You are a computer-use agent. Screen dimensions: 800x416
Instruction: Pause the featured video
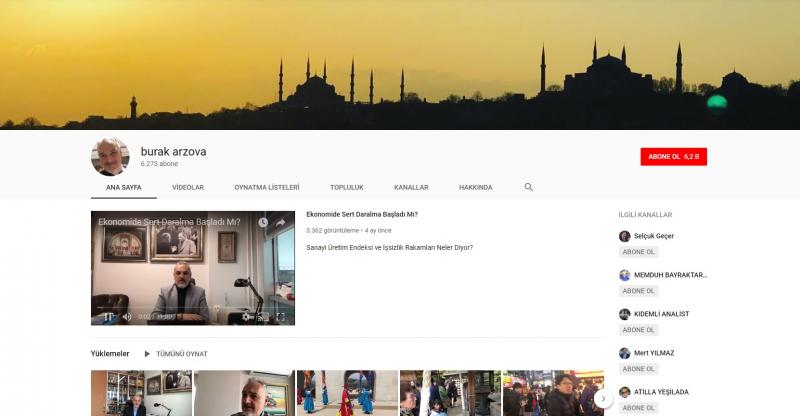coord(108,317)
